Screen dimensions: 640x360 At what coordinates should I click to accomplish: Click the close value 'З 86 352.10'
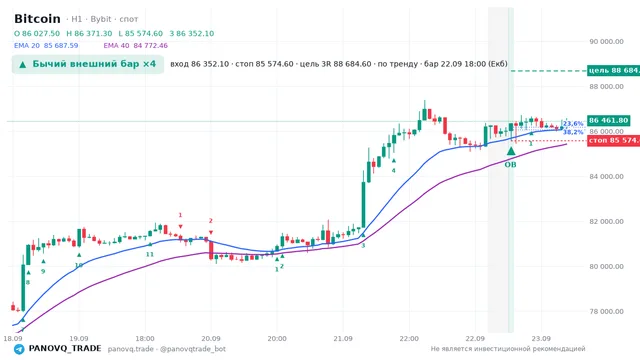[192, 33]
